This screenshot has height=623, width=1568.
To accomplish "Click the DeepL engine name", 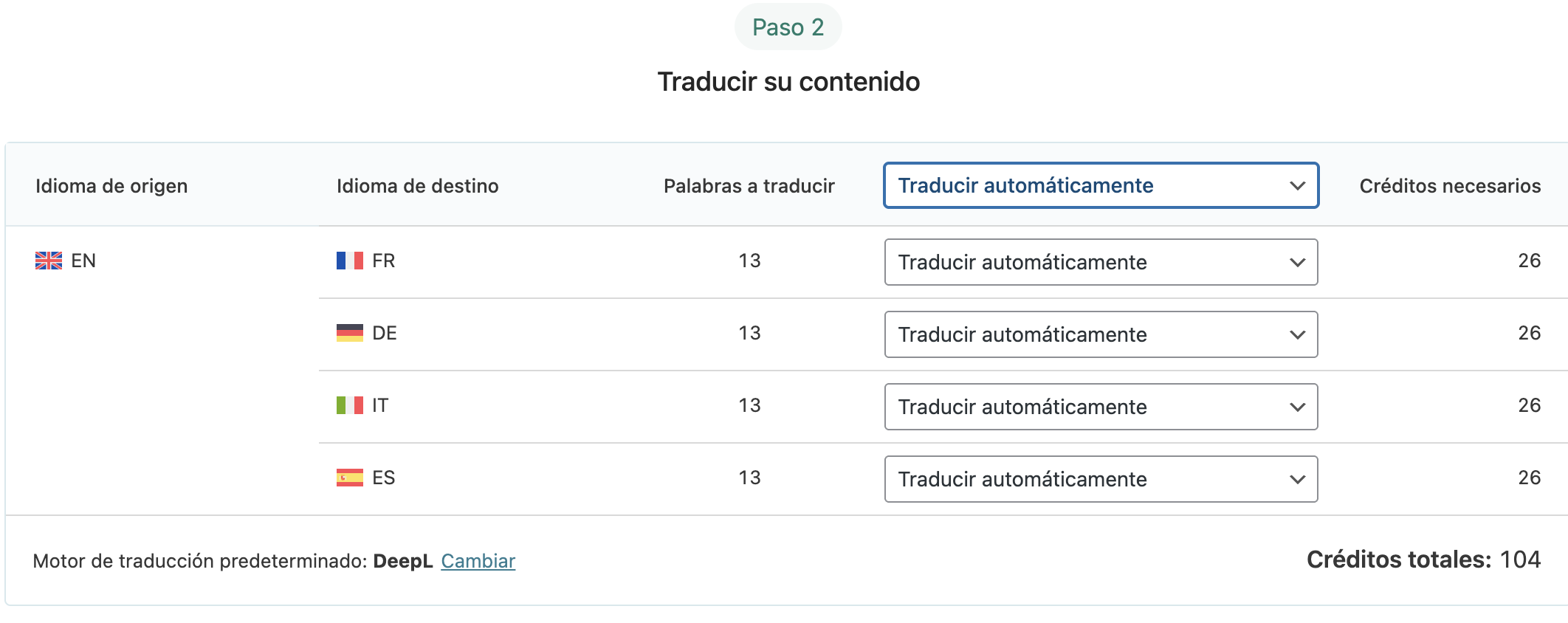I will point(402,561).
